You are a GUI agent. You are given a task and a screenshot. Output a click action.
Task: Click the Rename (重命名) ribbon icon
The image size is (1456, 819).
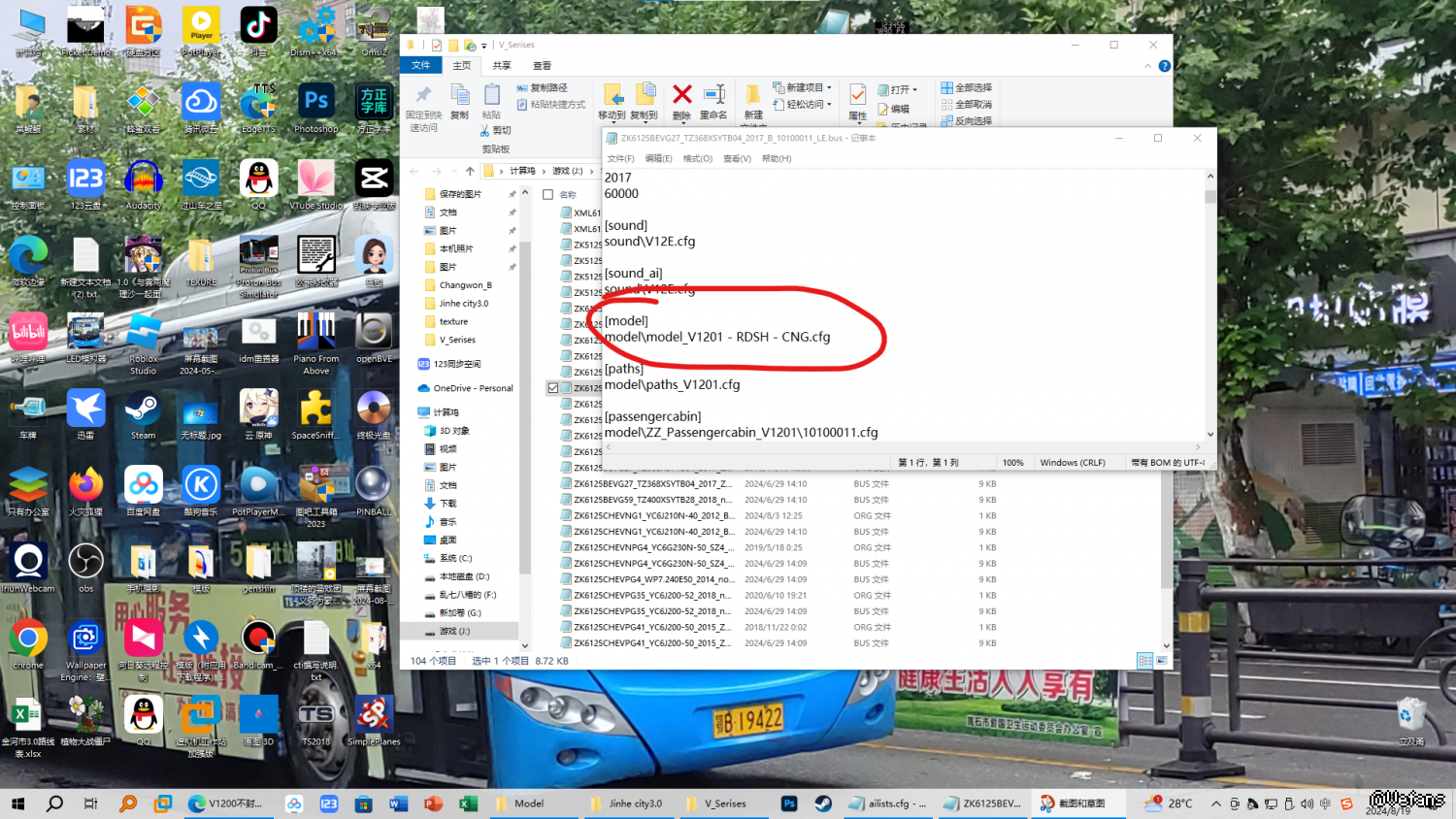tap(713, 95)
